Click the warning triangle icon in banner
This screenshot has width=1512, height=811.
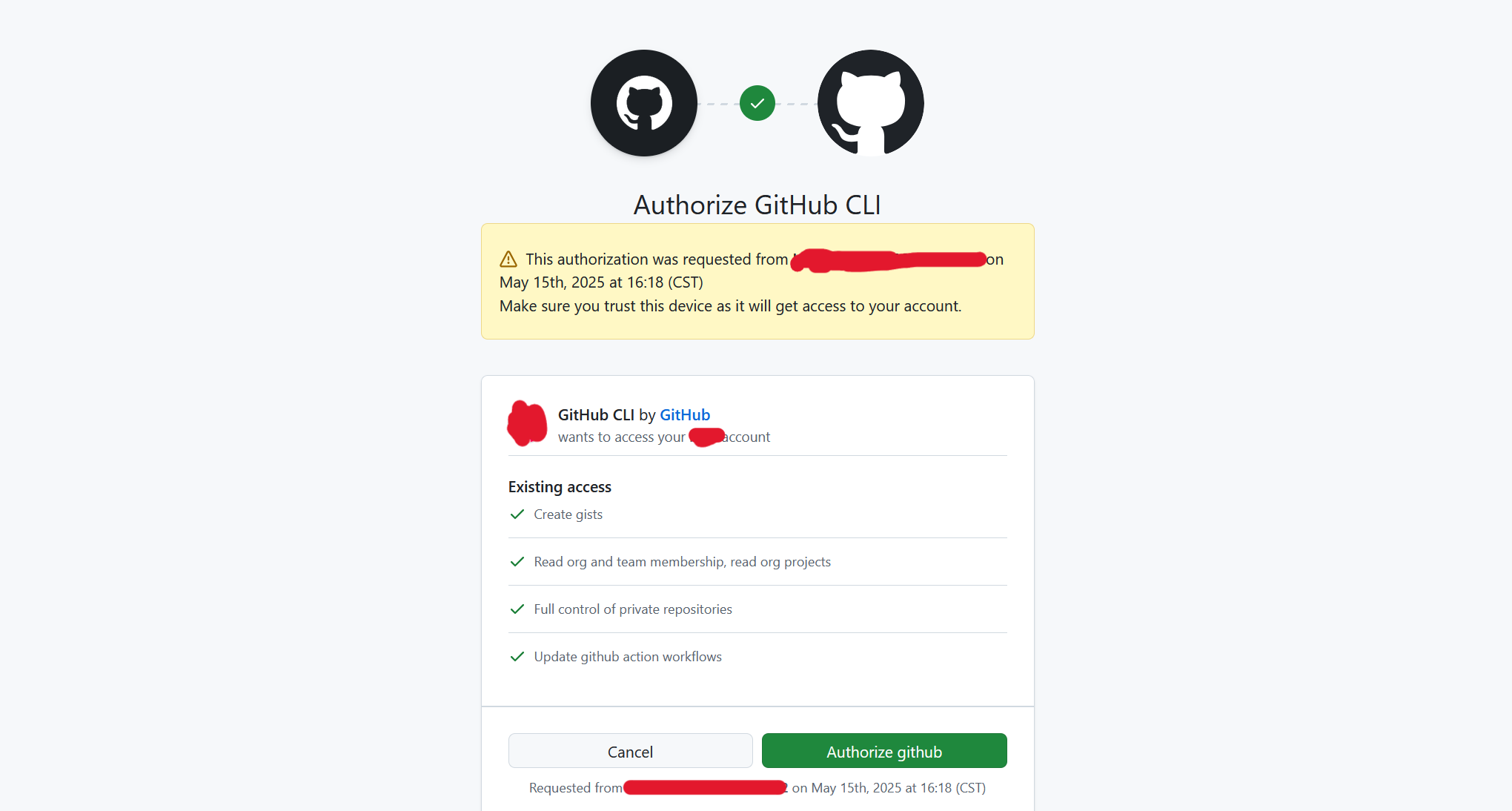tap(508, 259)
